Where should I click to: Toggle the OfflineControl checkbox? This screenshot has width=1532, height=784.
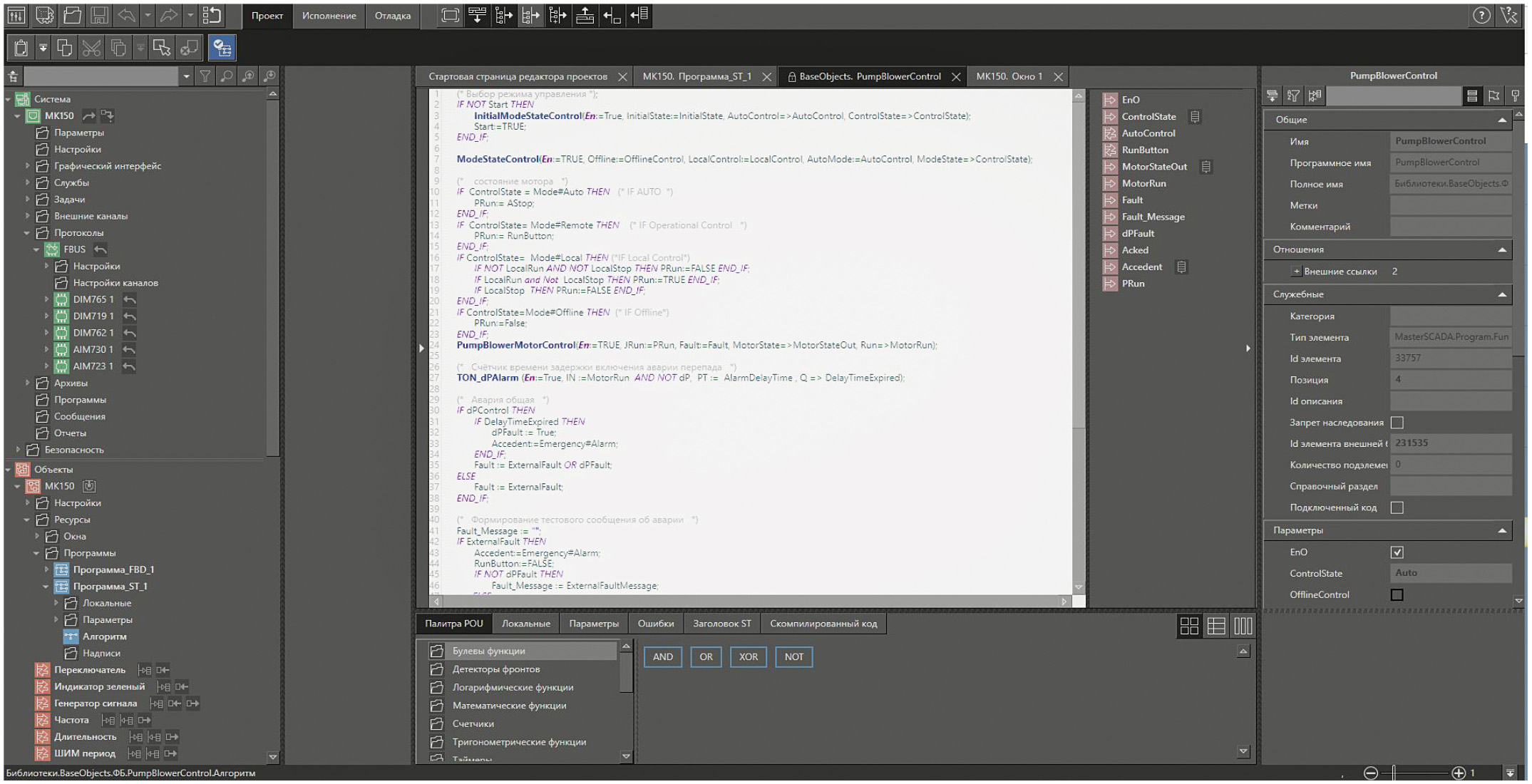pos(1397,594)
